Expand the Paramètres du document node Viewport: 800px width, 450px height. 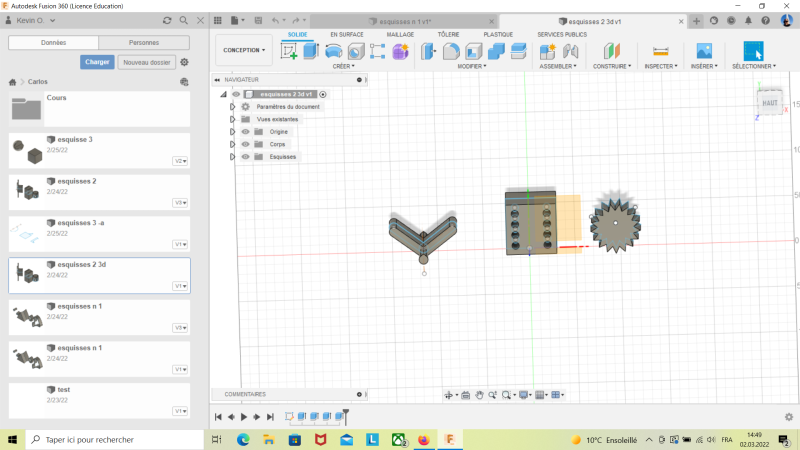[x=233, y=106]
